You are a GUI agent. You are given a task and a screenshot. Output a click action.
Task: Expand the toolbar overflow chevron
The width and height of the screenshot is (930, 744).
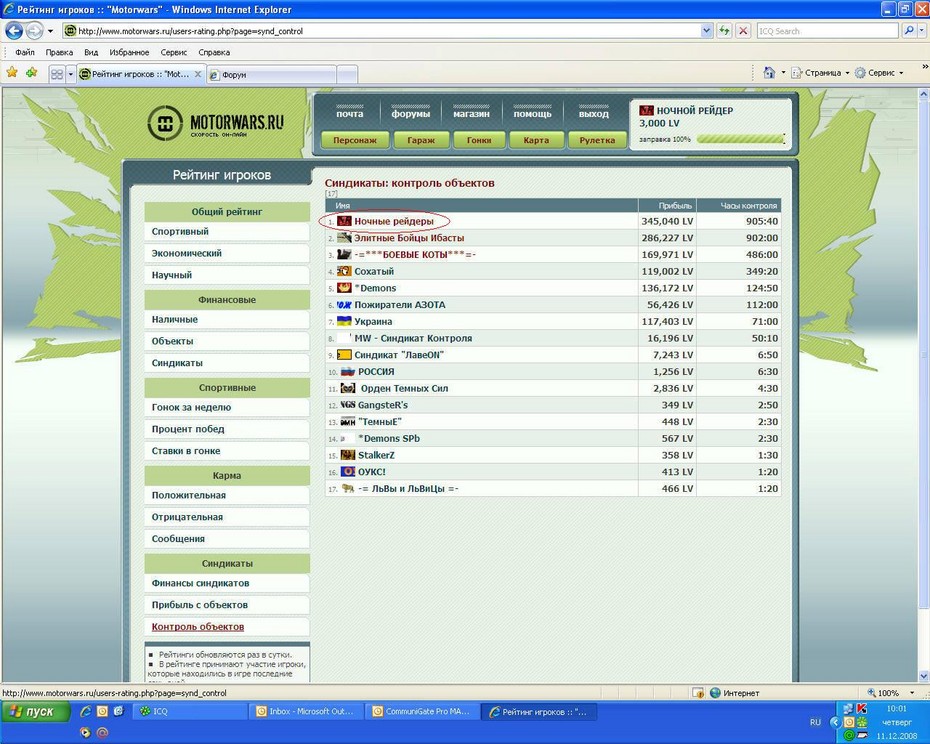(924, 66)
